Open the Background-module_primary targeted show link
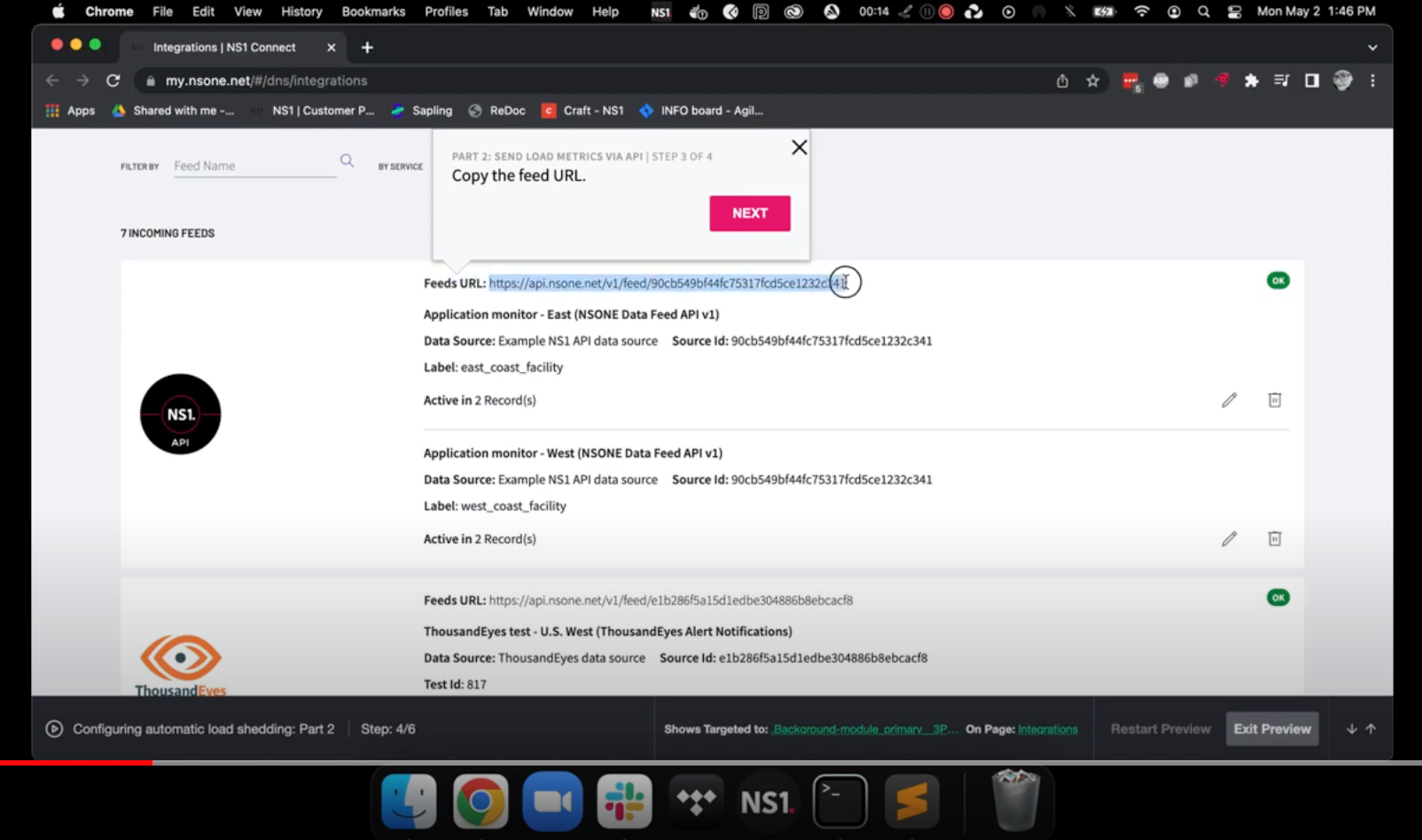The image size is (1422, 840). pos(864,729)
